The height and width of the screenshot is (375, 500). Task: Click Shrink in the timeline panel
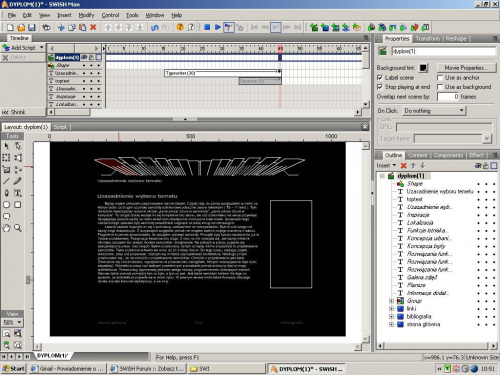pyautogui.click(x=14, y=112)
